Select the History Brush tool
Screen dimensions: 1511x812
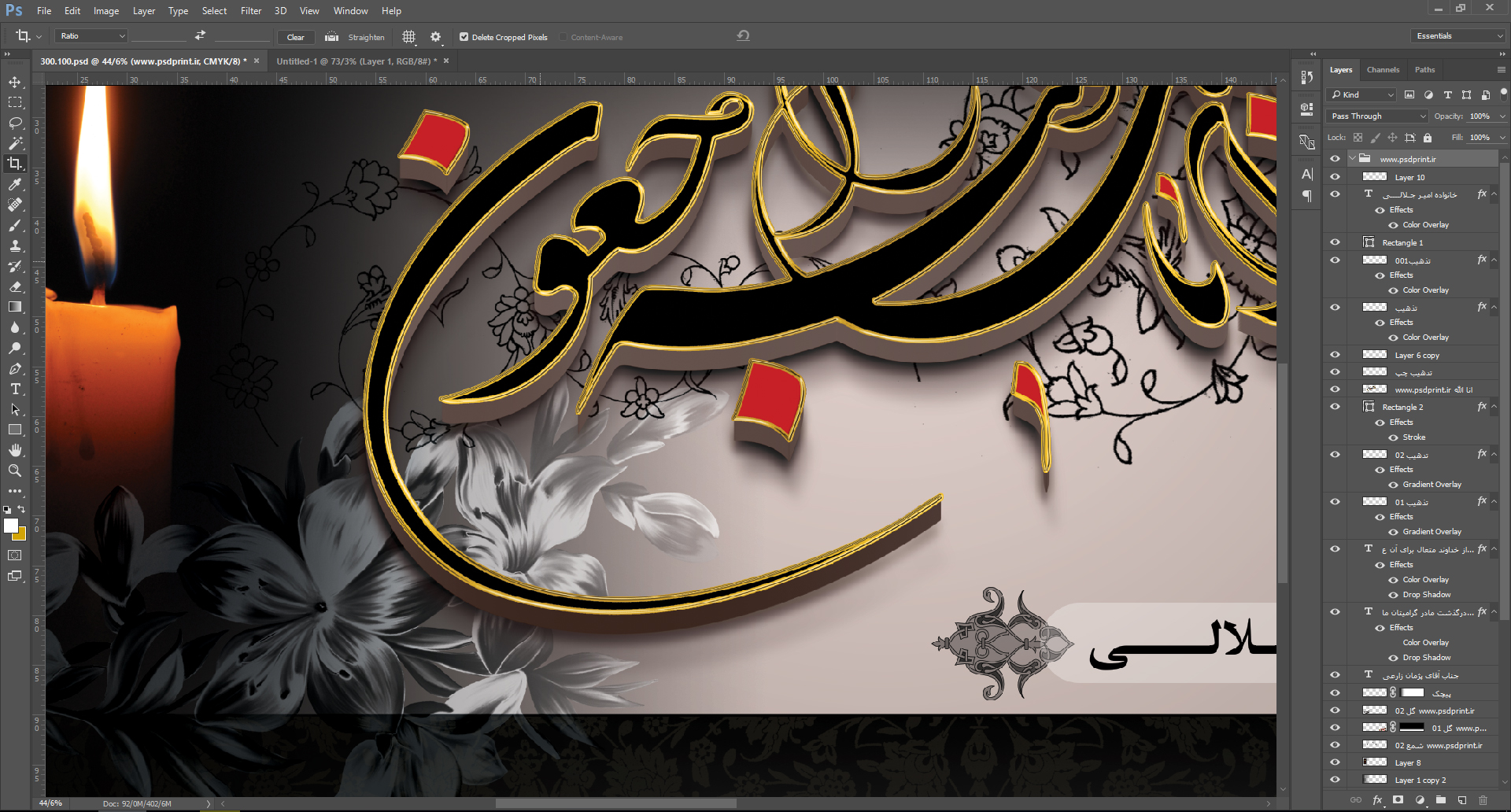[15, 266]
